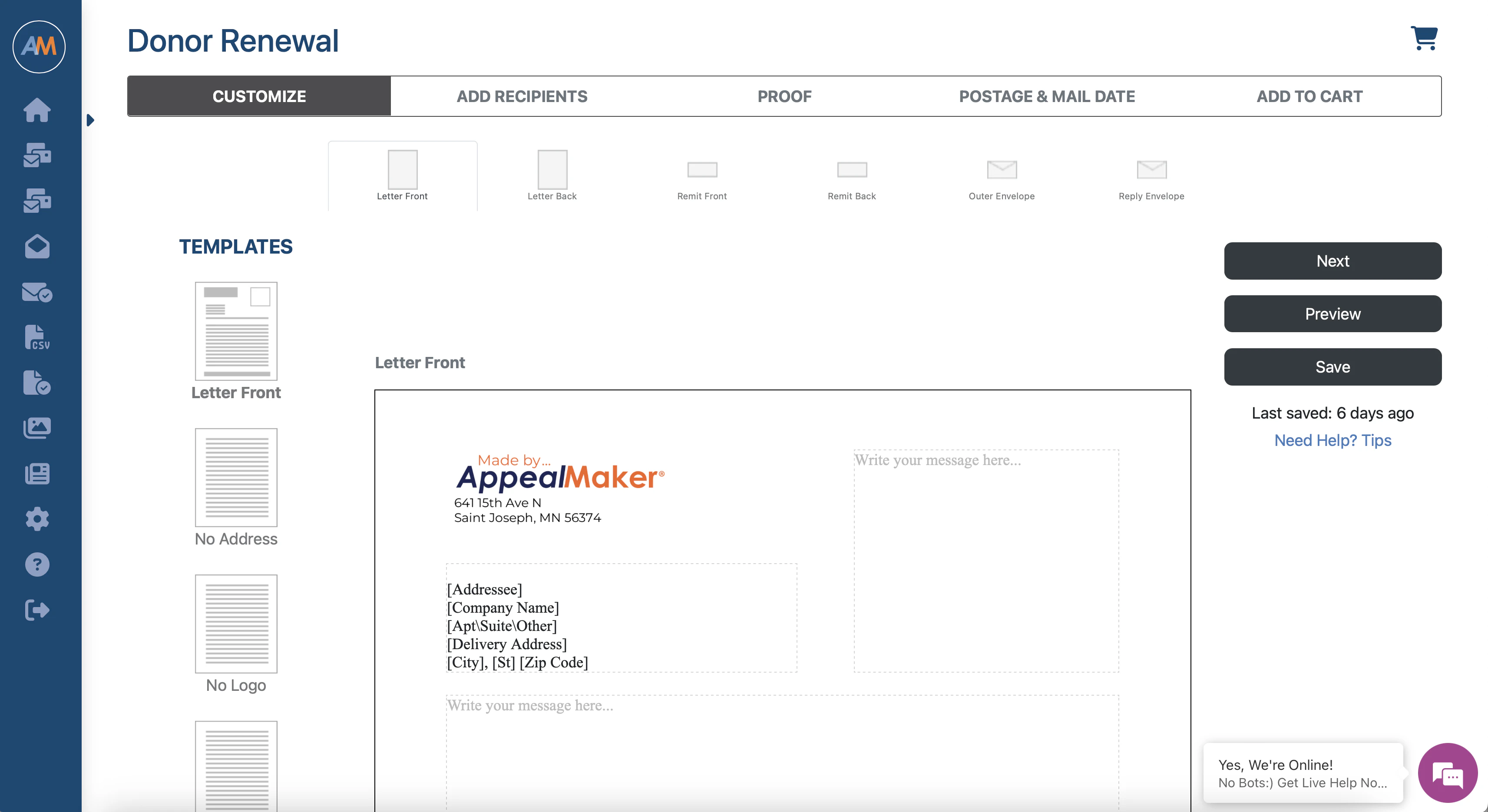Open the image gallery icon
The width and height of the screenshot is (1488, 812).
pos(37,427)
